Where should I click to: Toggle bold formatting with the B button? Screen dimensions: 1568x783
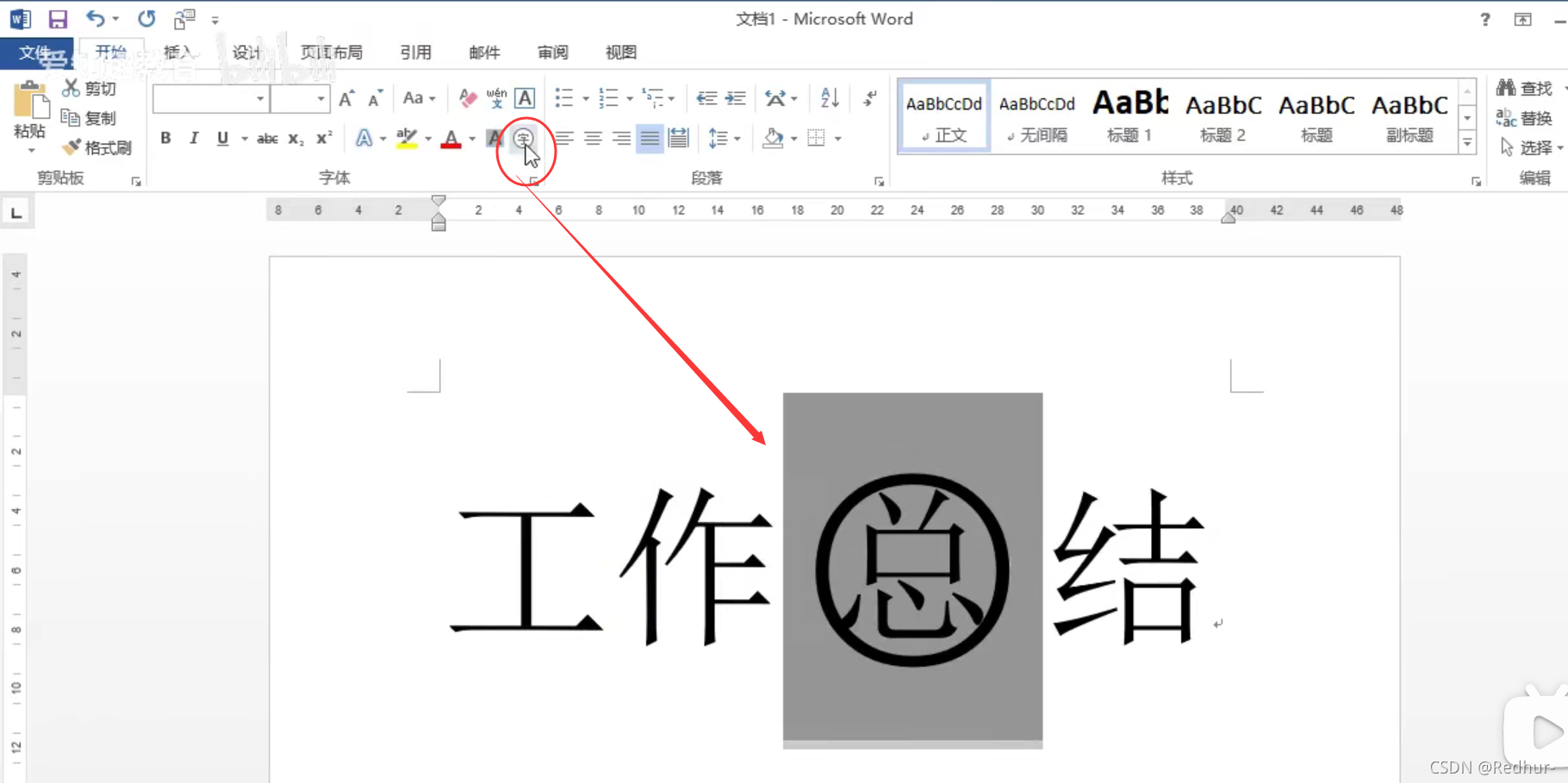tap(165, 138)
